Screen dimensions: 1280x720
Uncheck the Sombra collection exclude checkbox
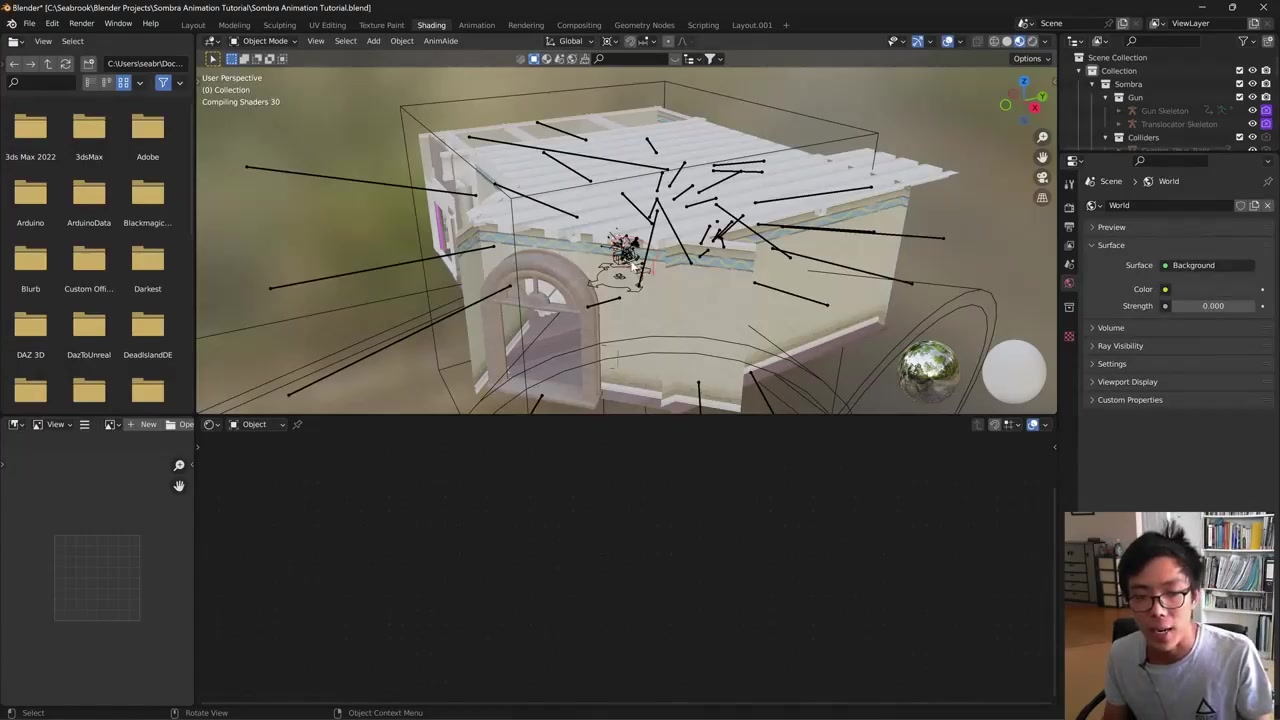(1240, 84)
